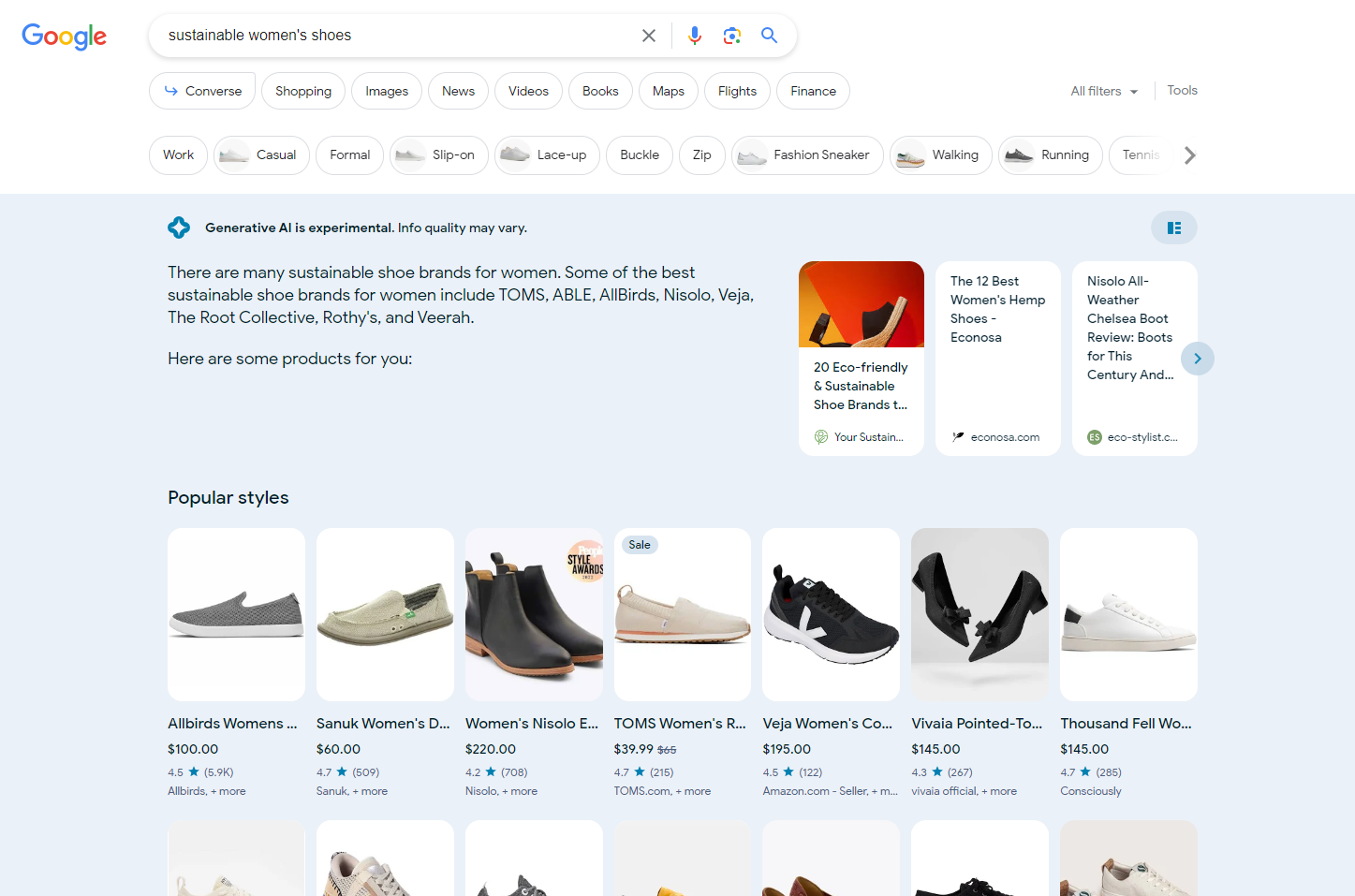Open the Nisolo Chelsea boot thumbnail

534,614
